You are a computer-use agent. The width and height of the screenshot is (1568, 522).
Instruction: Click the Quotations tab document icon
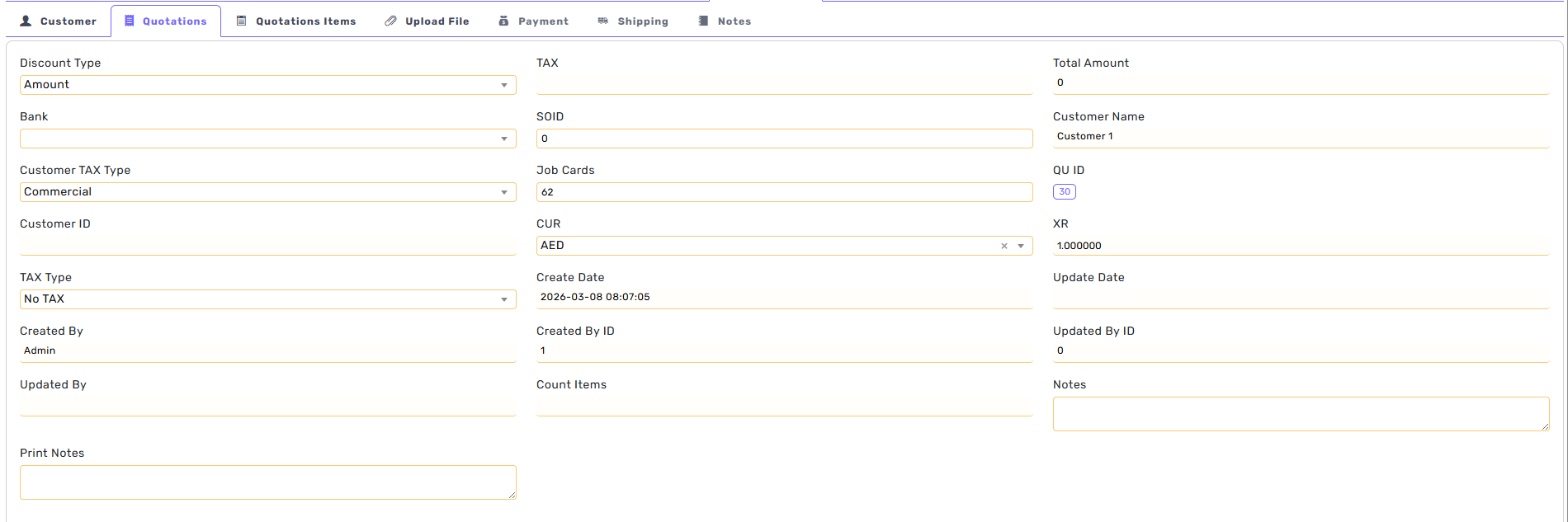(x=130, y=21)
